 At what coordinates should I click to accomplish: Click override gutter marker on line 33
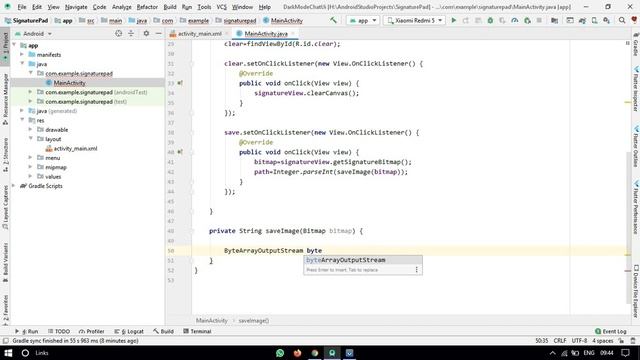180,83
